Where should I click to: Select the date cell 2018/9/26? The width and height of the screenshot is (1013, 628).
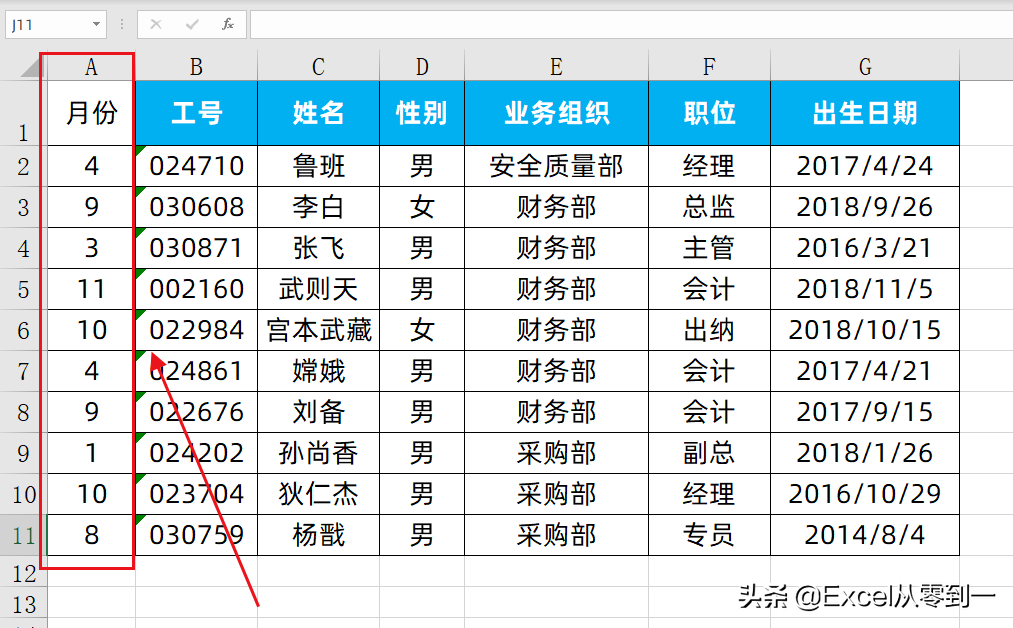coord(865,207)
